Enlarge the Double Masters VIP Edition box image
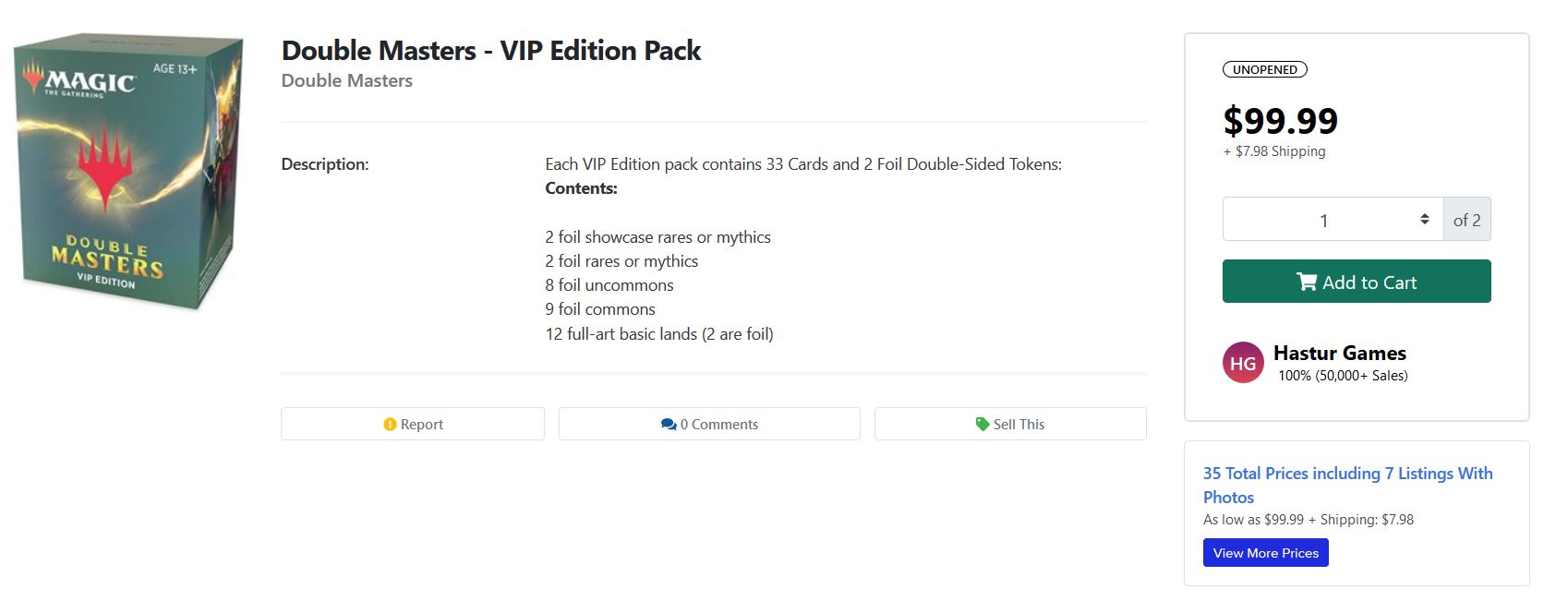 (128, 173)
